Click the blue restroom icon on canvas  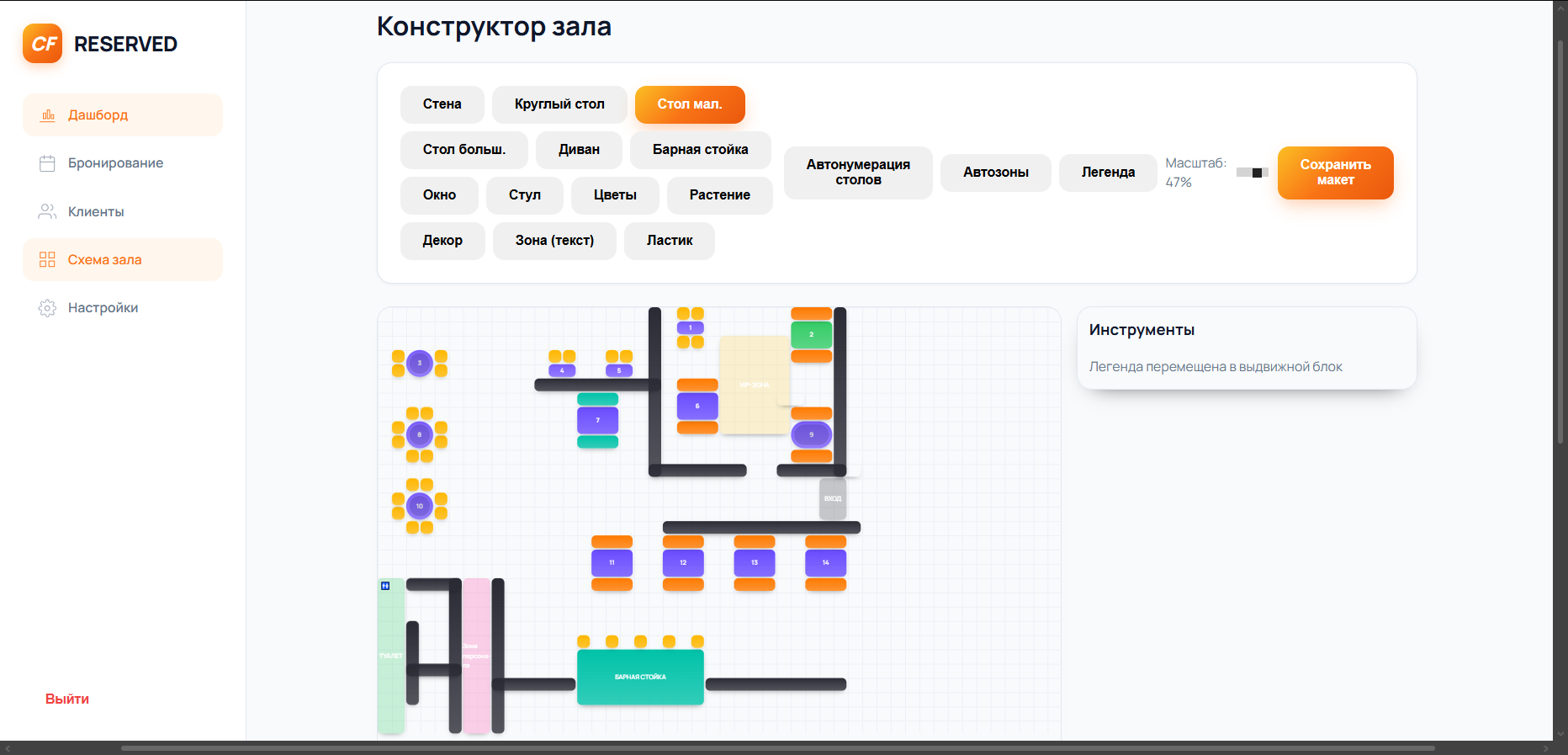(x=385, y=586)
